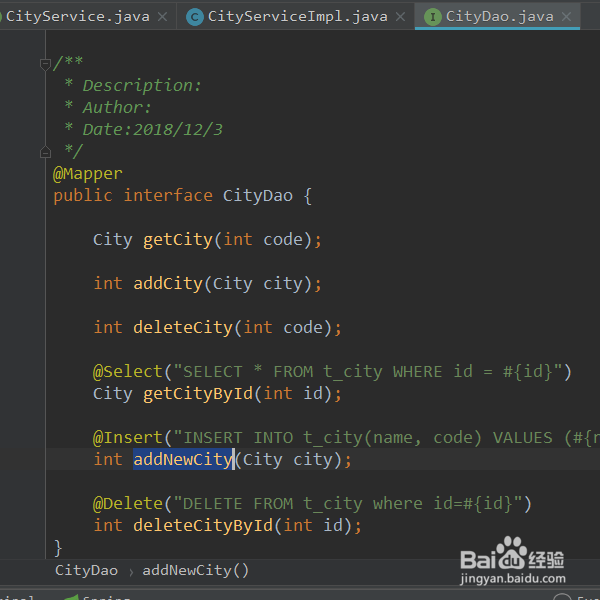Click the getCity method name
Image resolution: width=600 pixels, height=600 pixels.
click(178, 240)
